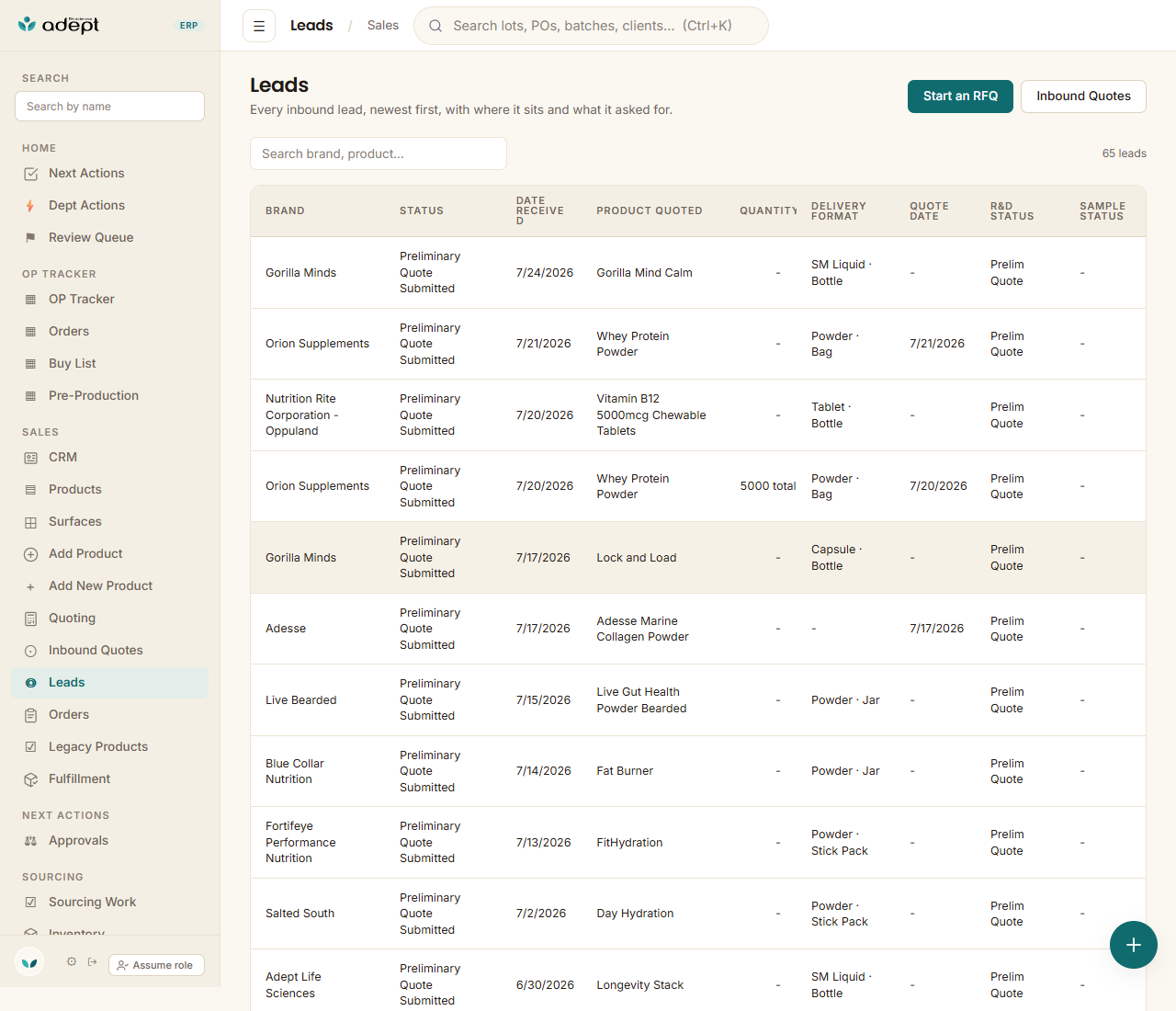Open Inbound Quotes from header button
This screenshot has width=1176, height=1011.
1083,97
